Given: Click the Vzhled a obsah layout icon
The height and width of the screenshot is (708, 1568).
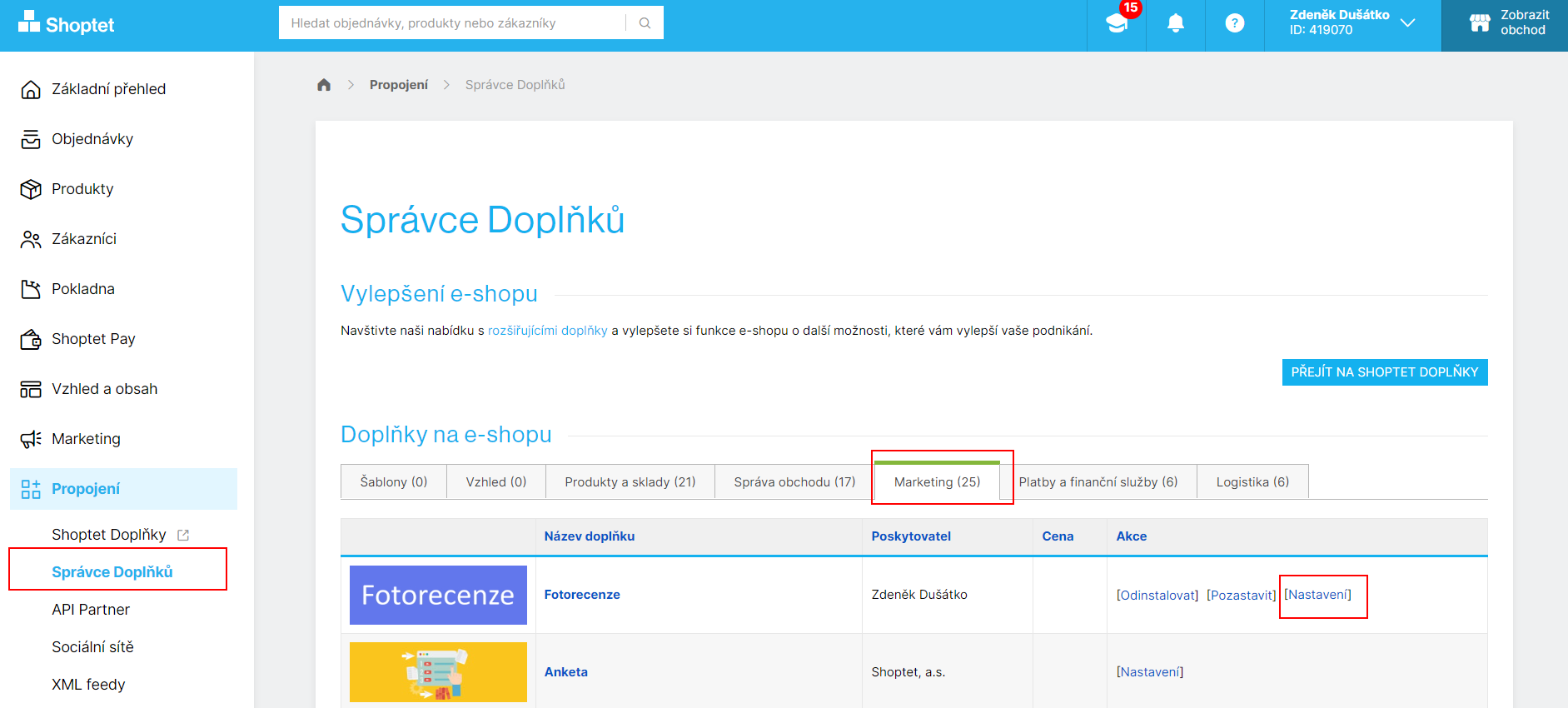Looking at the screenshot, I should 31,389.
